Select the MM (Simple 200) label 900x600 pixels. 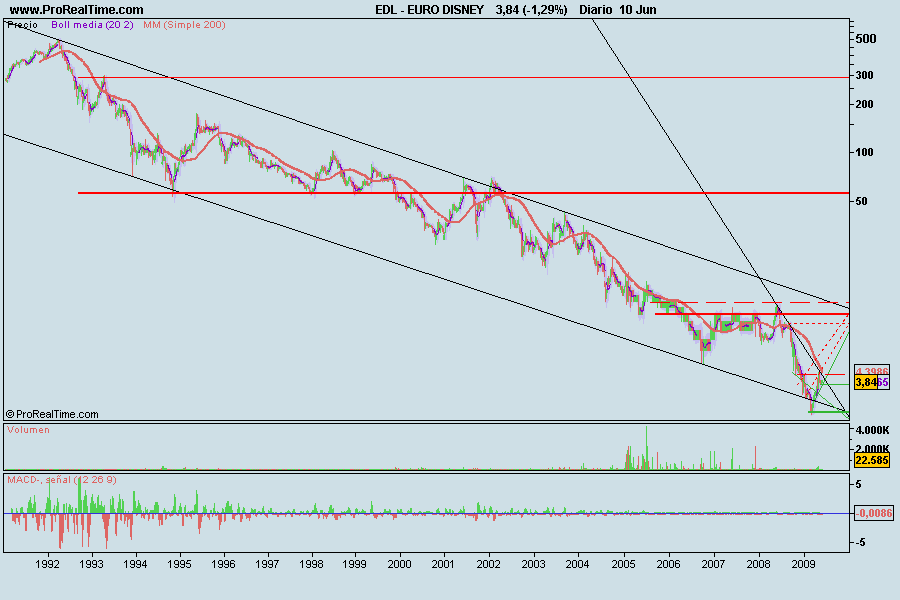[x=184, y=25]
